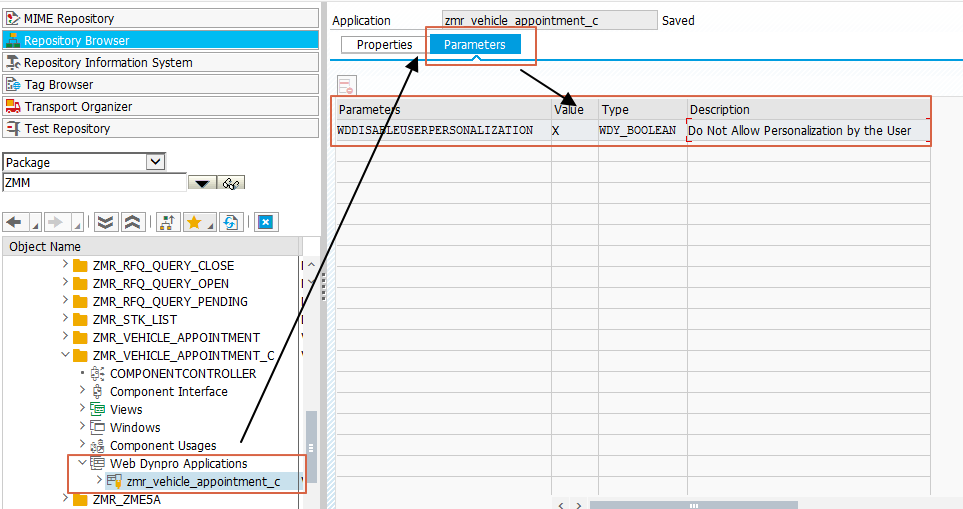Open the object name history dropdown arrow
Image resolution: width=963 pixels, height=509 pixels.
202,183
